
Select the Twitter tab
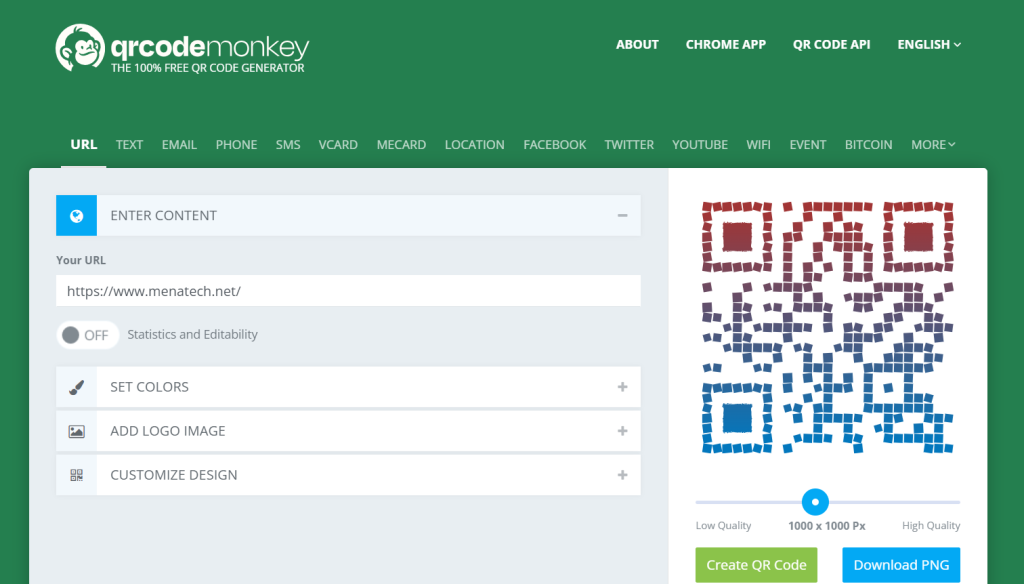point(629,144)
